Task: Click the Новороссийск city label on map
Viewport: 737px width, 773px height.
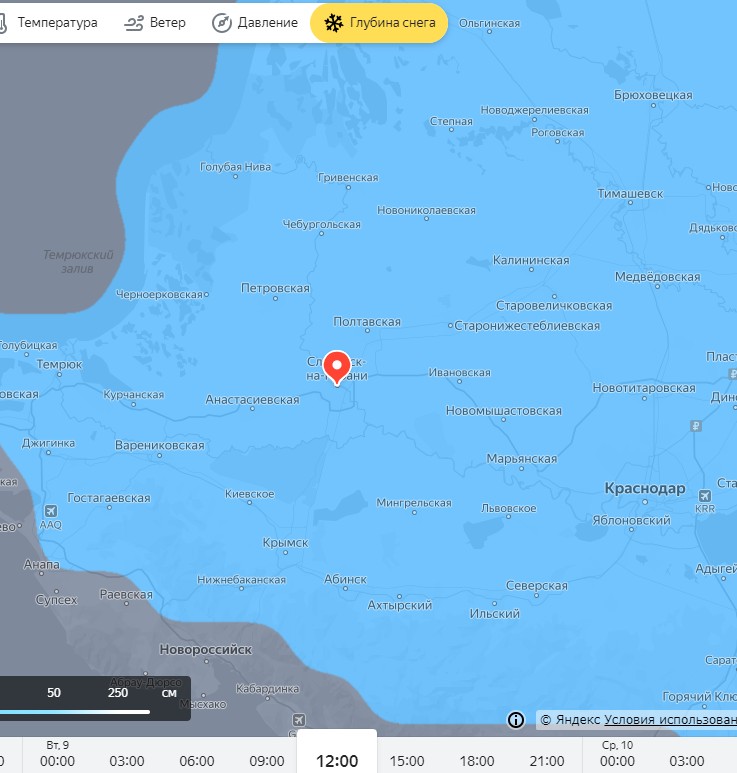Action: click(206, 650)
